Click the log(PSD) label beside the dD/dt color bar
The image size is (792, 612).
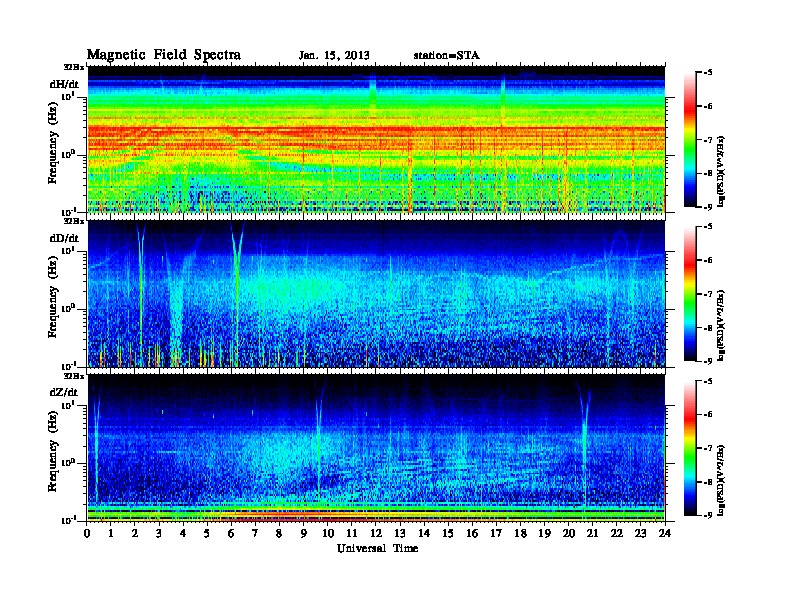pyautogui.click(x=721, y=325)
